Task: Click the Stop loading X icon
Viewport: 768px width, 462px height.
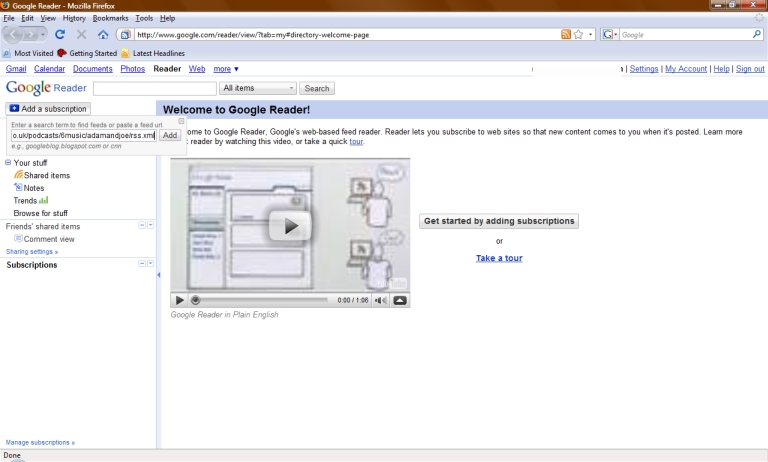Action: click(81, 34)
